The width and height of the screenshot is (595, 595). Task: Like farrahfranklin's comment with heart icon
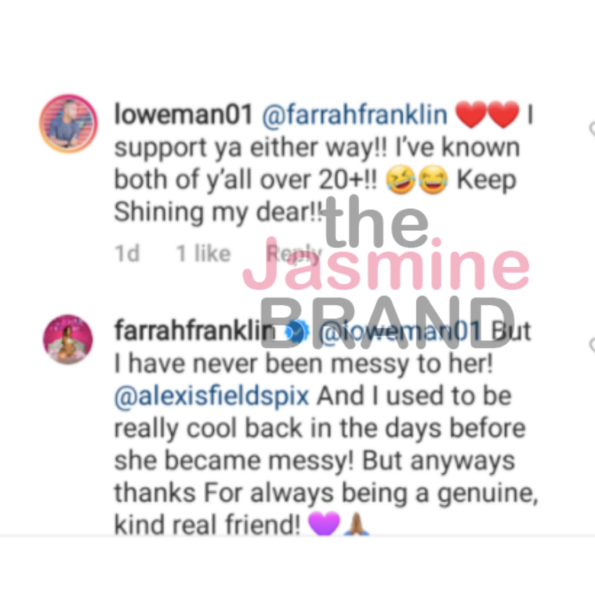pyautogui.click(x=592, y=345)
